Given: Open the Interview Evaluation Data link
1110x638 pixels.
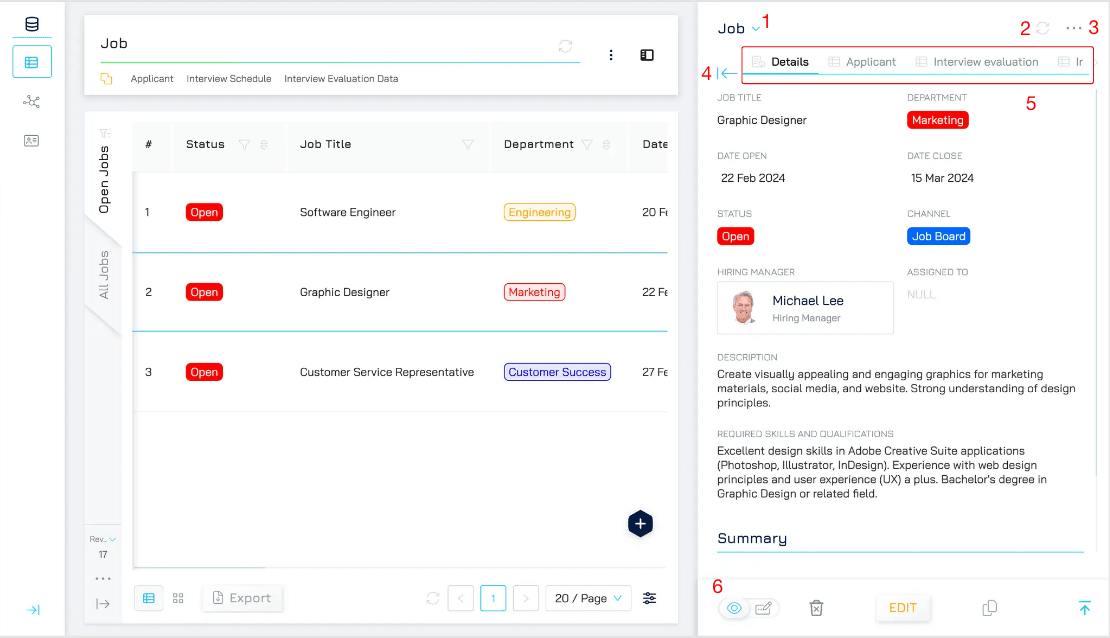Looking at the screenshot, I should (341, 79).
